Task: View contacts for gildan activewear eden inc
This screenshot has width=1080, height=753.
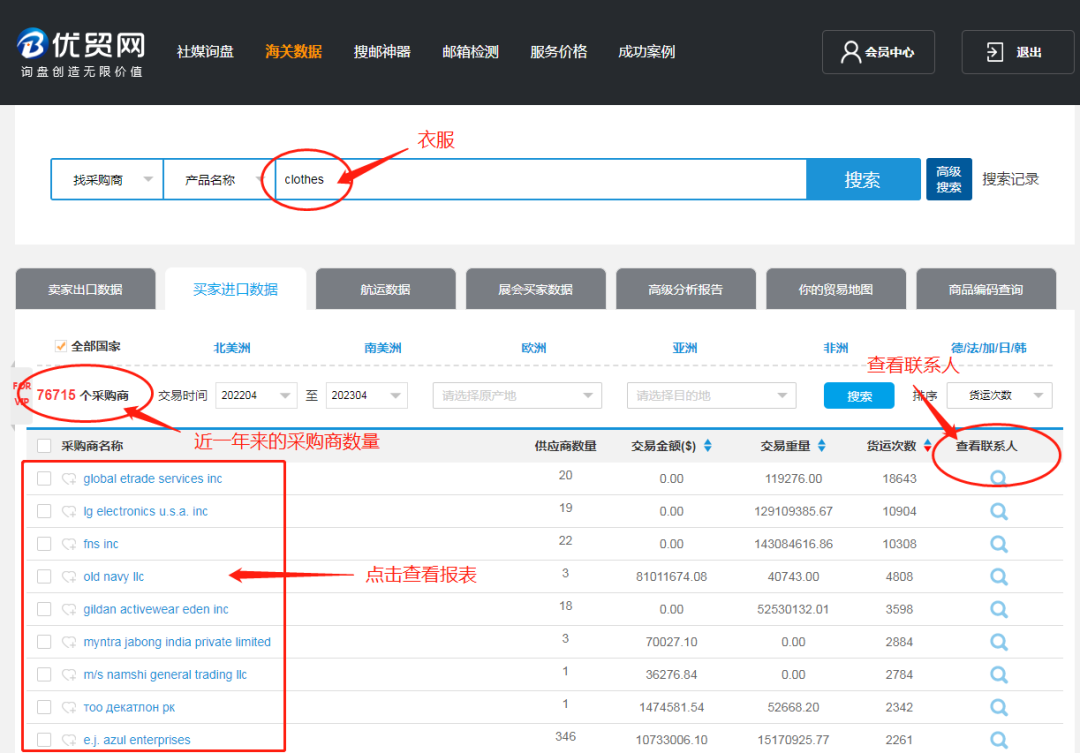Action: pyautogui.click(x=998, y=609)
